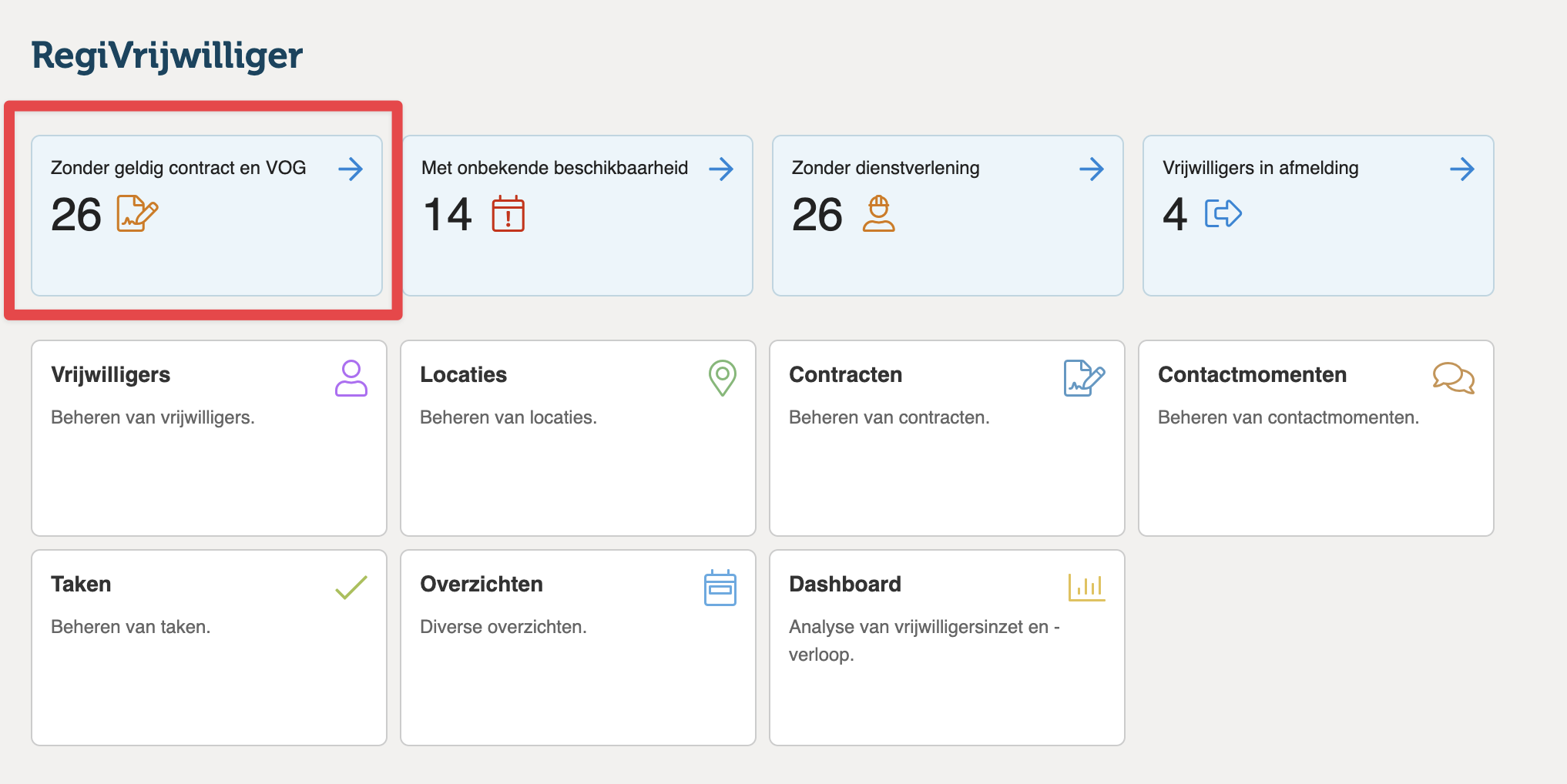The width and height of the screenshot is (1567, 784).
Task: Open arrow for Met onbekende beschikbaarheid
Action: point(721,169)
